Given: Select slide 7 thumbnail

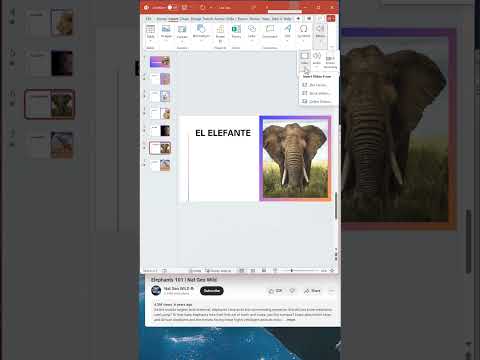Looking at the screenshot, I should [x=160, y=165].
